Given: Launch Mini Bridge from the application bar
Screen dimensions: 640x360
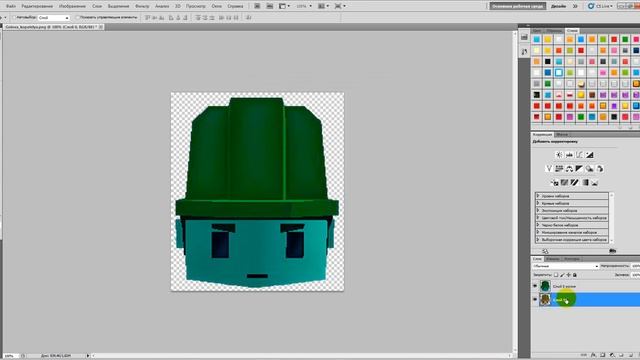Looking at the screenshot, I should pyautogui.click(x=270, y=6).
